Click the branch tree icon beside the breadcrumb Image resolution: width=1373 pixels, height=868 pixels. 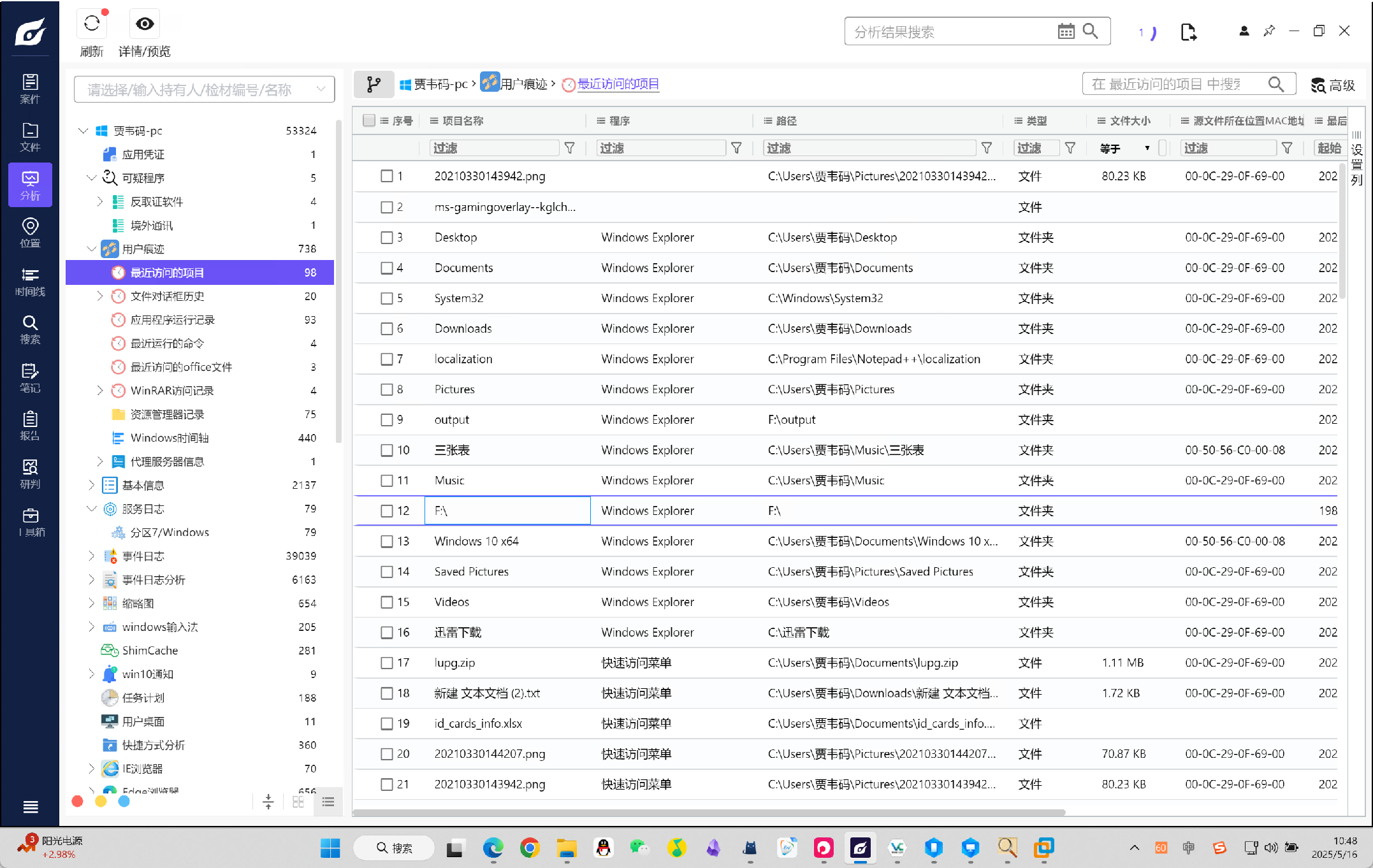point(374,84)
